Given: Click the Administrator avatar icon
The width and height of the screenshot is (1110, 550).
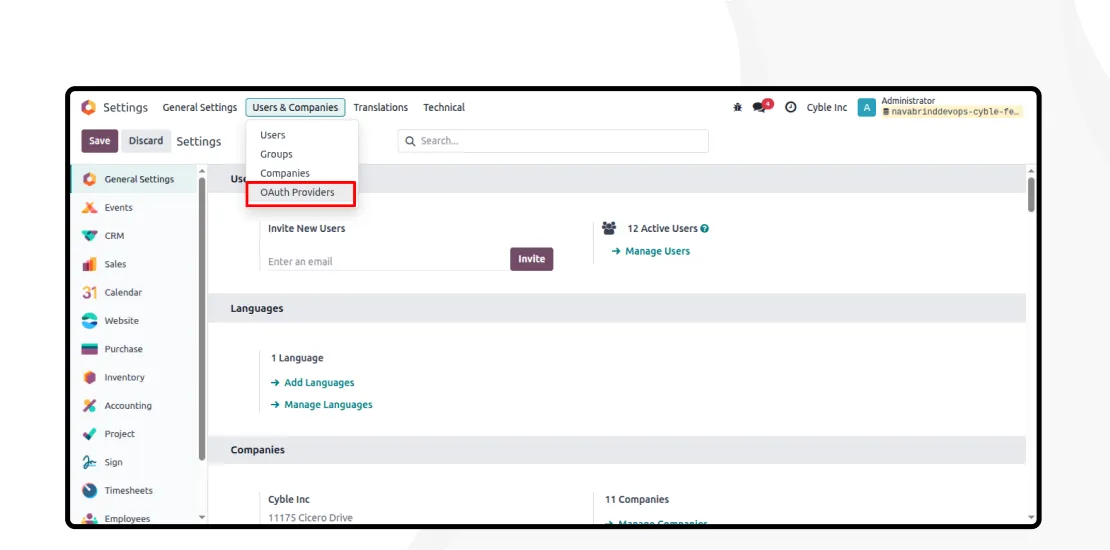Looking at the screenshot, I should (x=867, y=107).
